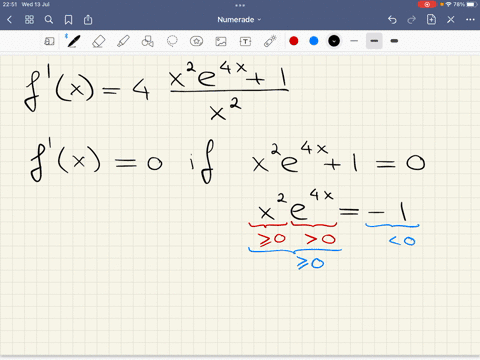Select the Image insert tool
The width and height of the screenshot is (480, 360).
click(221, 41)
